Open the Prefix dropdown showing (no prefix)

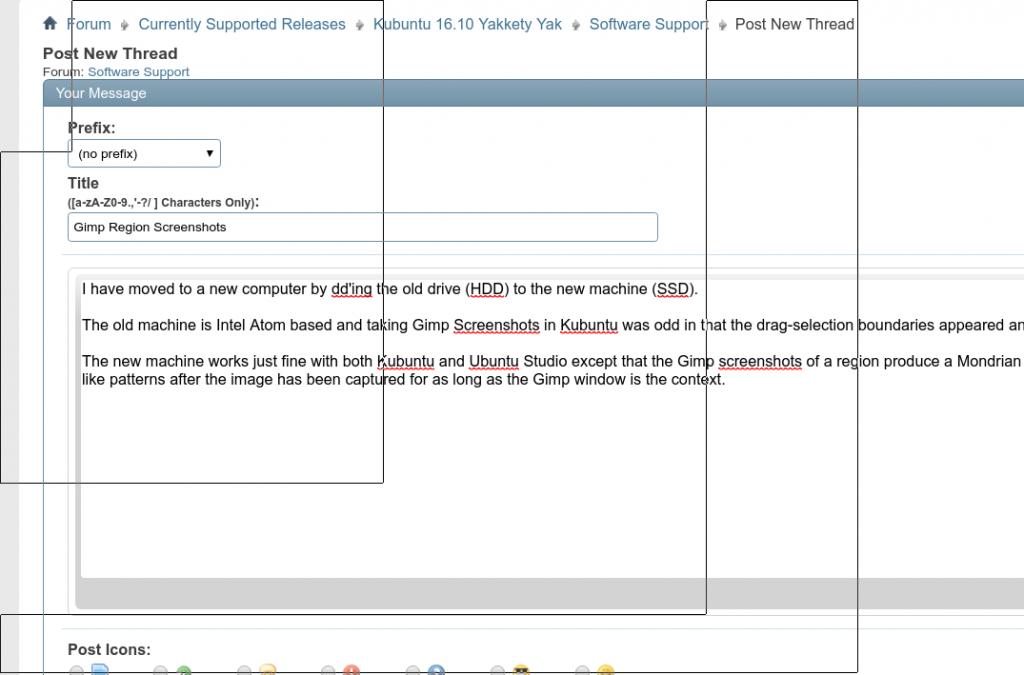144,154
